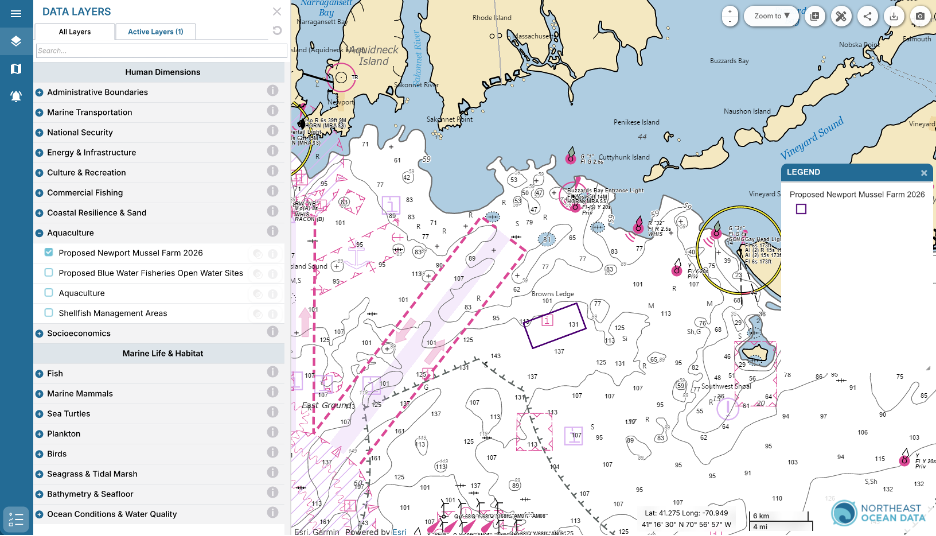Enable Proposed Blue Water Fisheries Open Water Sites

pos(49,273)
